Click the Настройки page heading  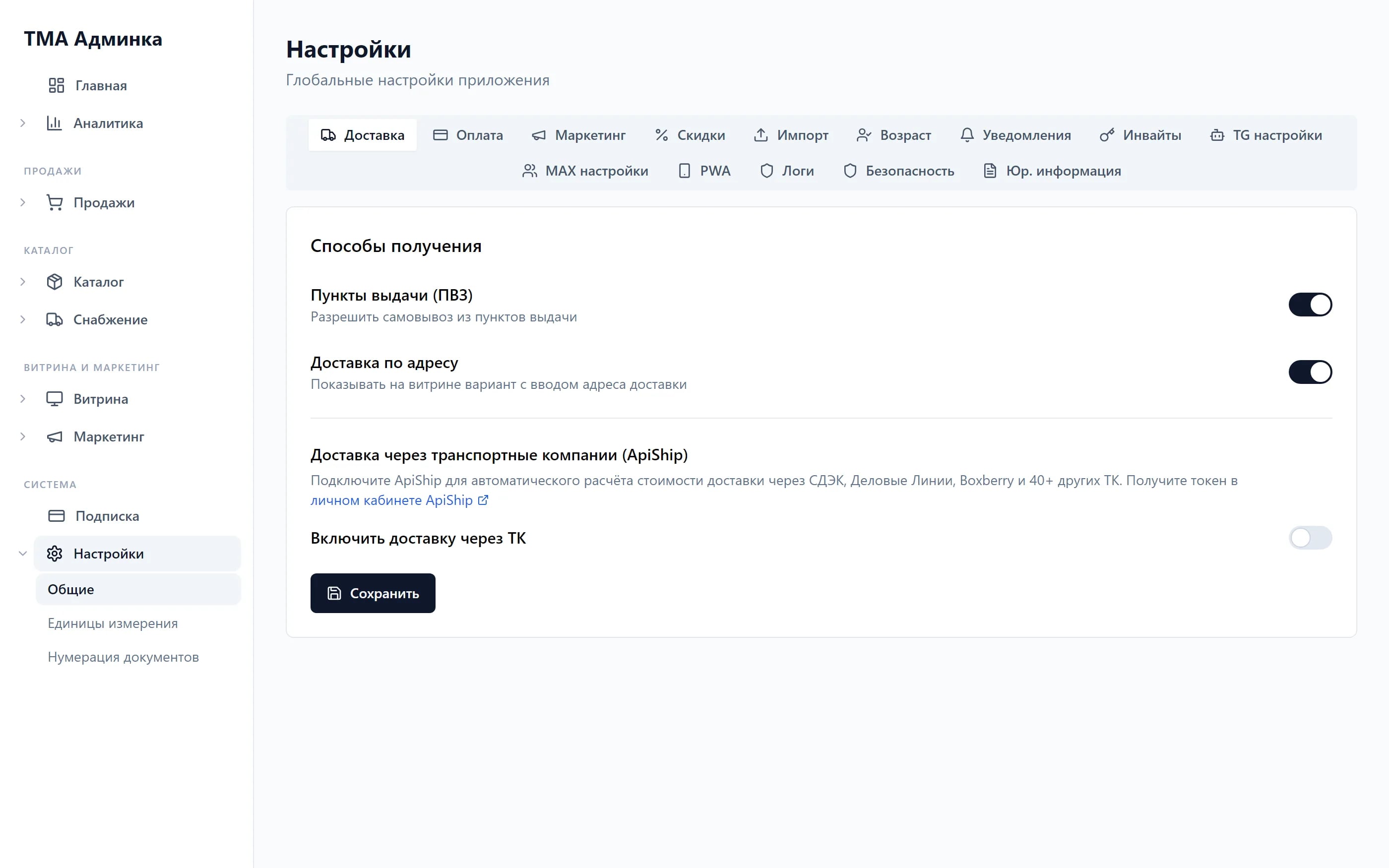(x=348, y=50)
